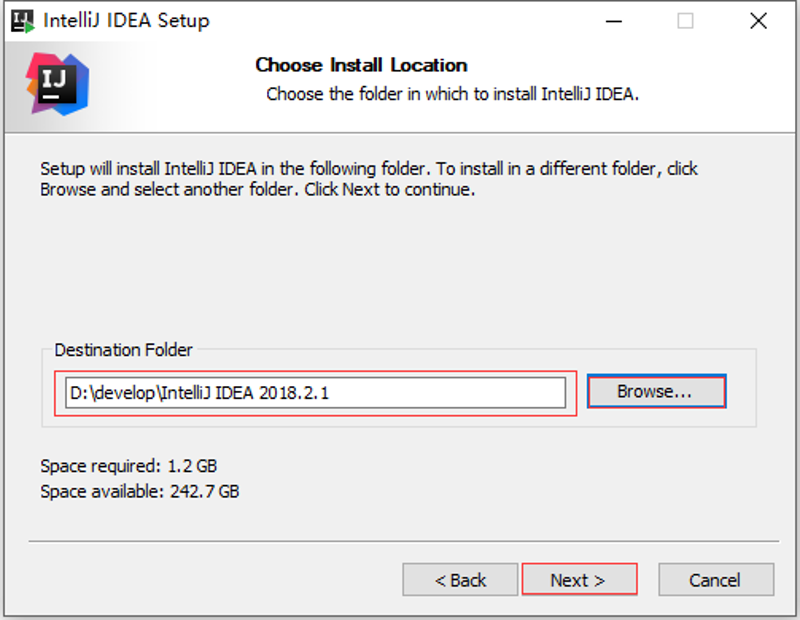Click the 'Choose the folder in which to install' subtitle
The image size is (800, 620).
(453, 94)
